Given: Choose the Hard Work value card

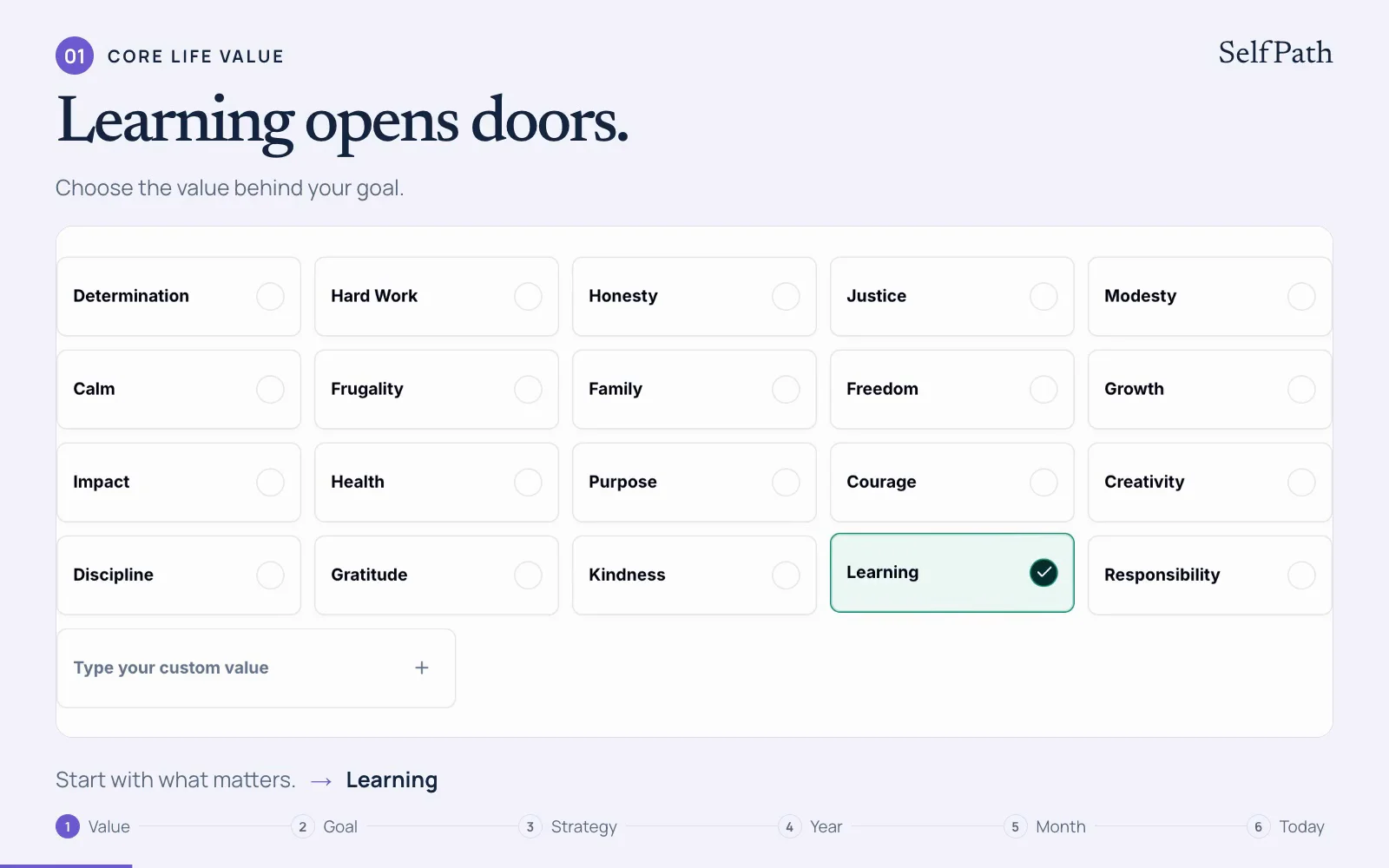Looking at the screenshot, I should click(437, 296).
